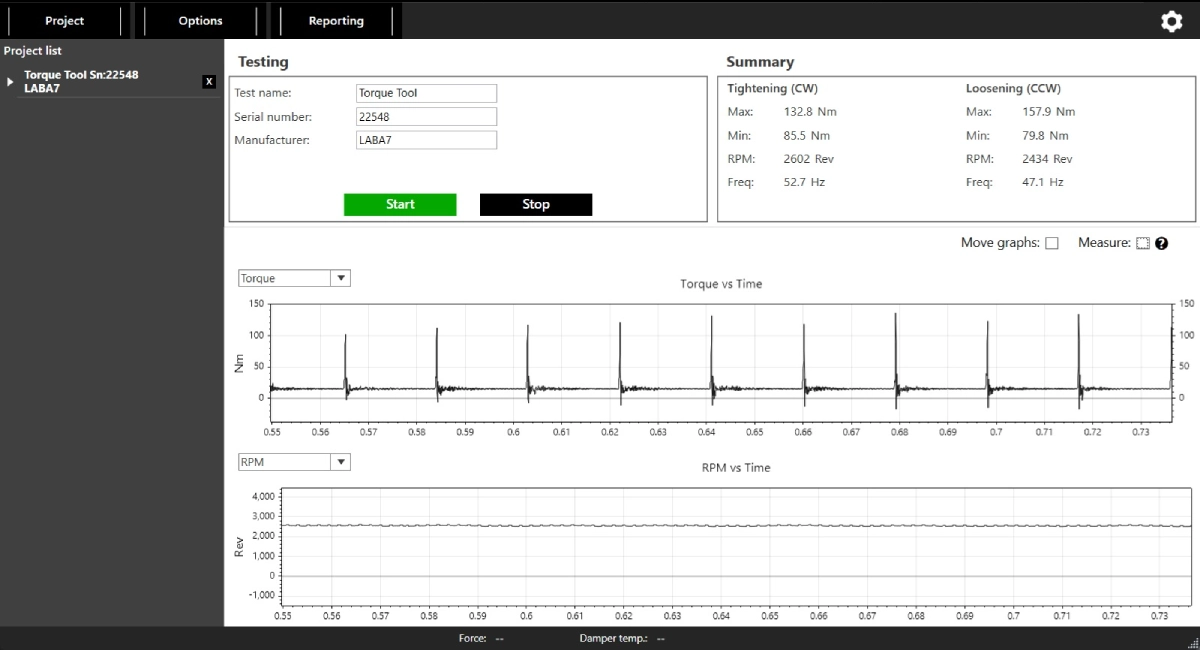
Task: Open the Project menu
Action: pyautogui.click(x=64, y=21)
